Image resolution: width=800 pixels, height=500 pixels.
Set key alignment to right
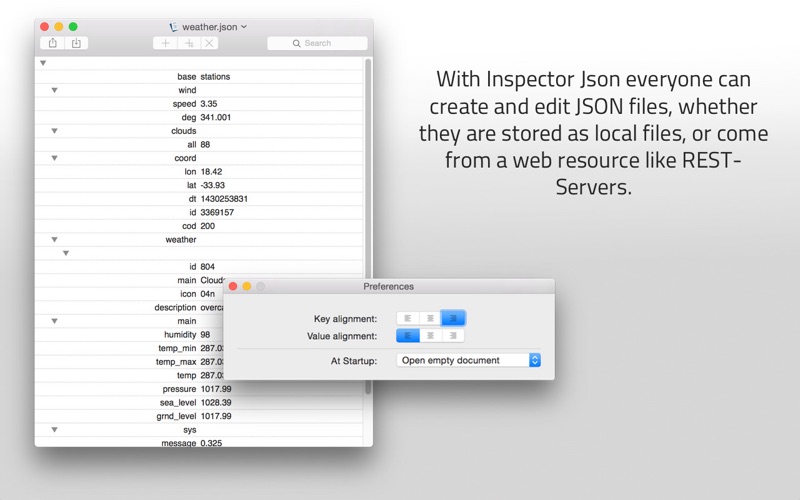453,318
